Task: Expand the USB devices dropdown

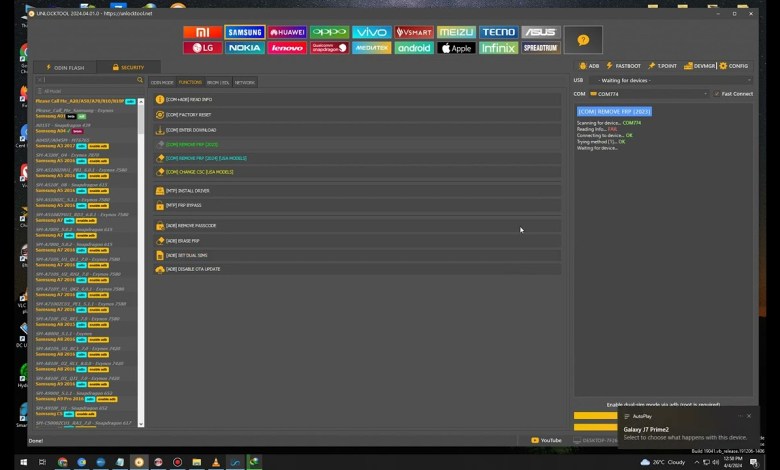Action: [671, 80]
